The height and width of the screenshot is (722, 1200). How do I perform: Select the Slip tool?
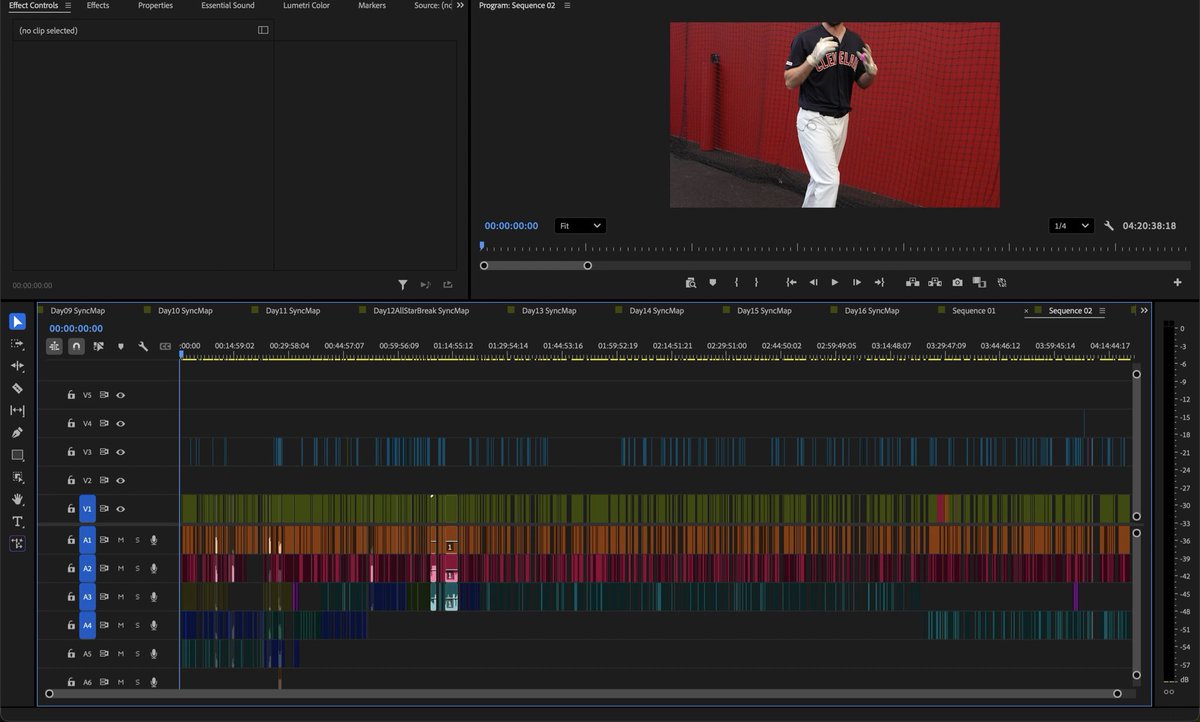click(18, 410)
